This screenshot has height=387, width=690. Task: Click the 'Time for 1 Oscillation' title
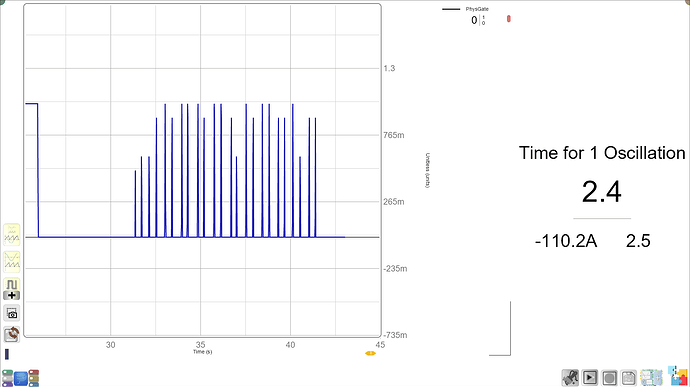[x=602, y=153]
